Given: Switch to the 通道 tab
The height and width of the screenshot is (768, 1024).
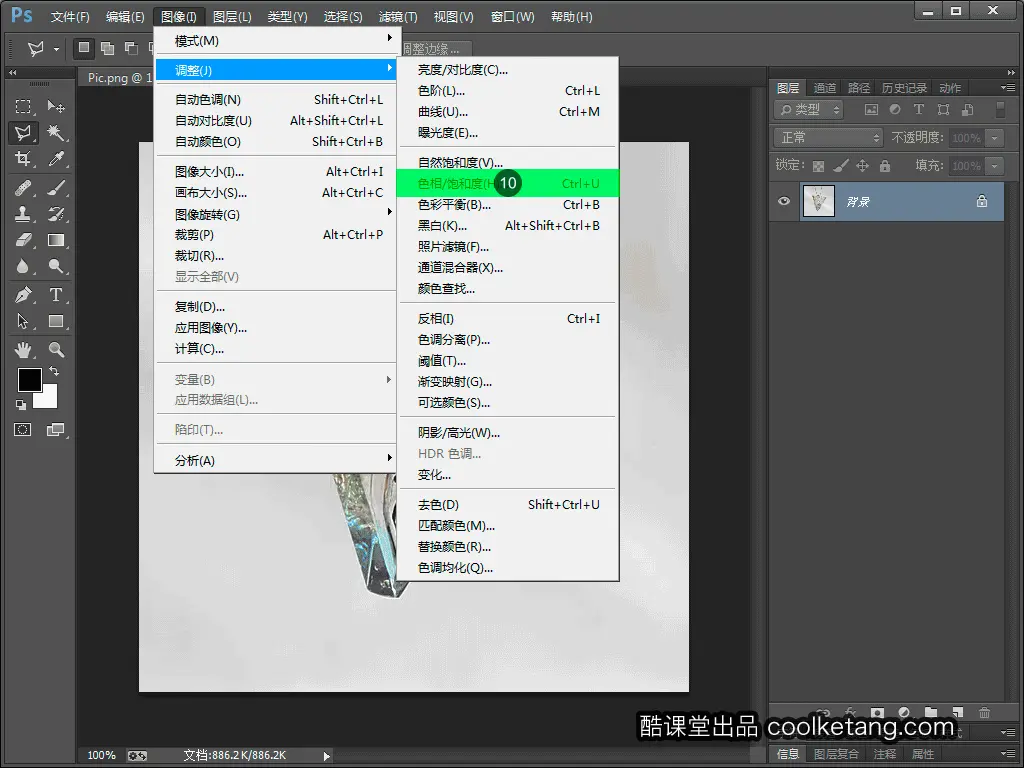Looking at the screenshot, I should (824, 88).
